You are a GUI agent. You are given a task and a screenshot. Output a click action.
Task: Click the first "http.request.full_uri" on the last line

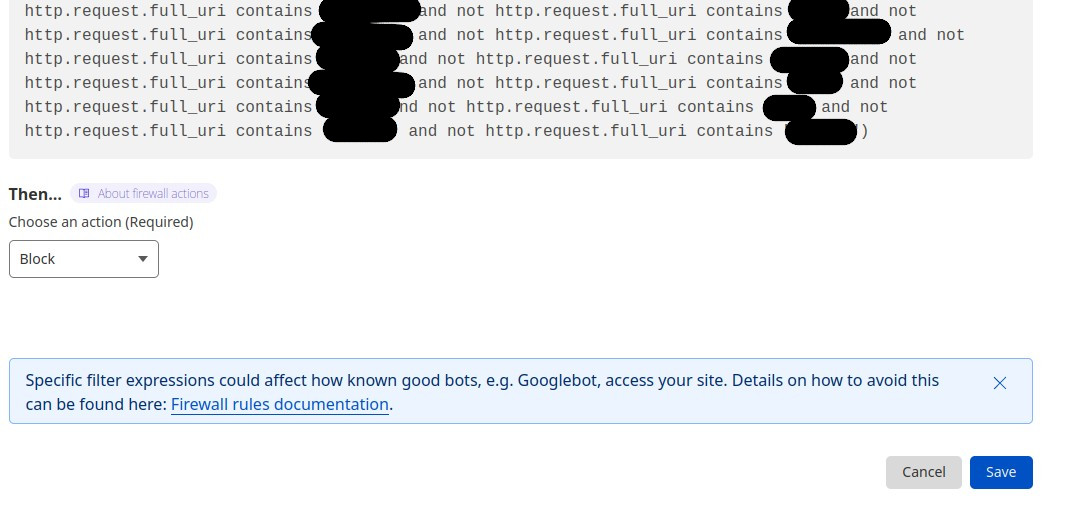click(125, 131)
